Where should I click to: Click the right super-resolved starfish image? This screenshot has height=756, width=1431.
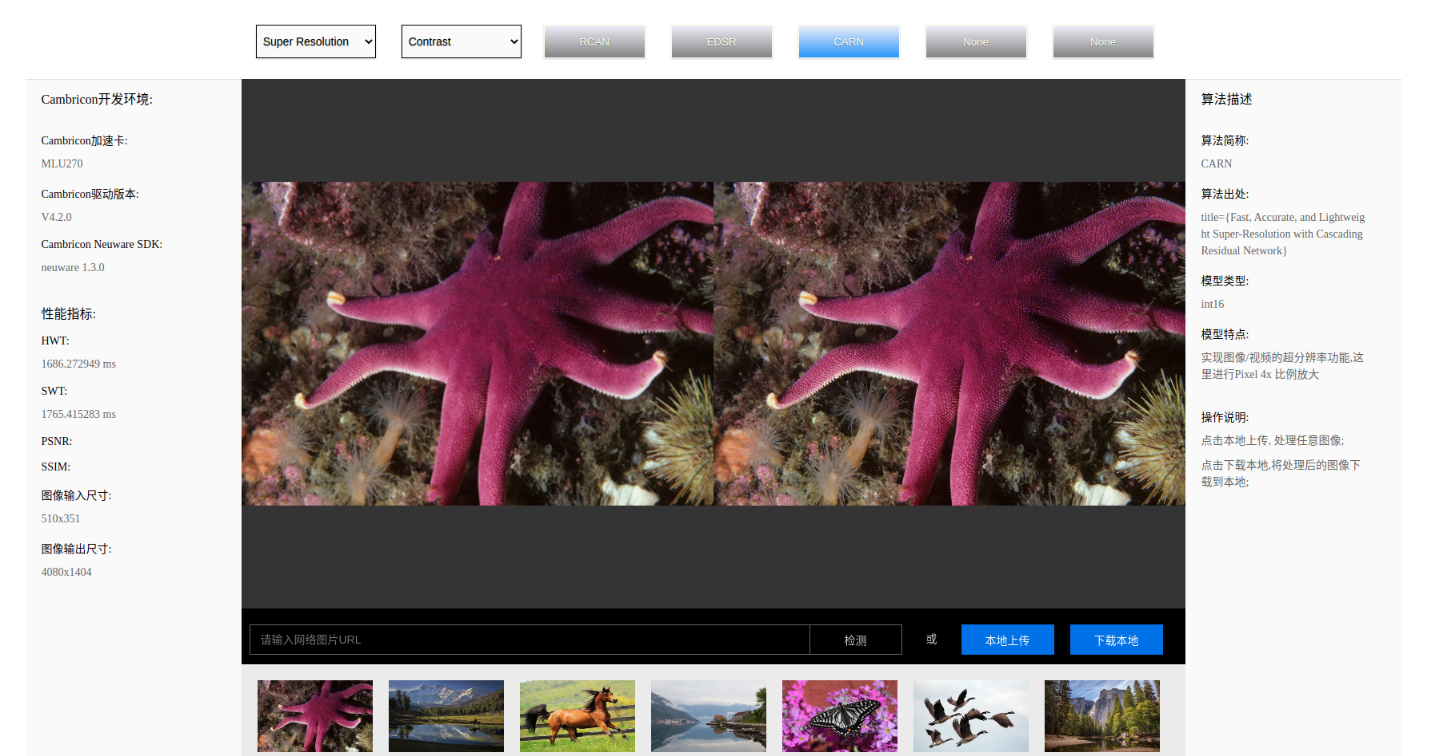point(949,343)
